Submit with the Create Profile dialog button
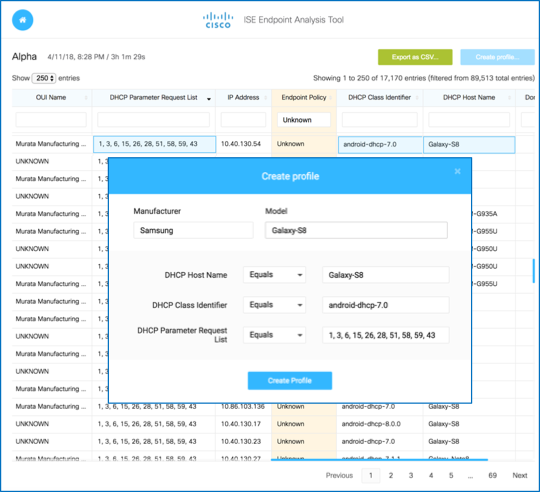540x492 pixels. coord(290,380)
